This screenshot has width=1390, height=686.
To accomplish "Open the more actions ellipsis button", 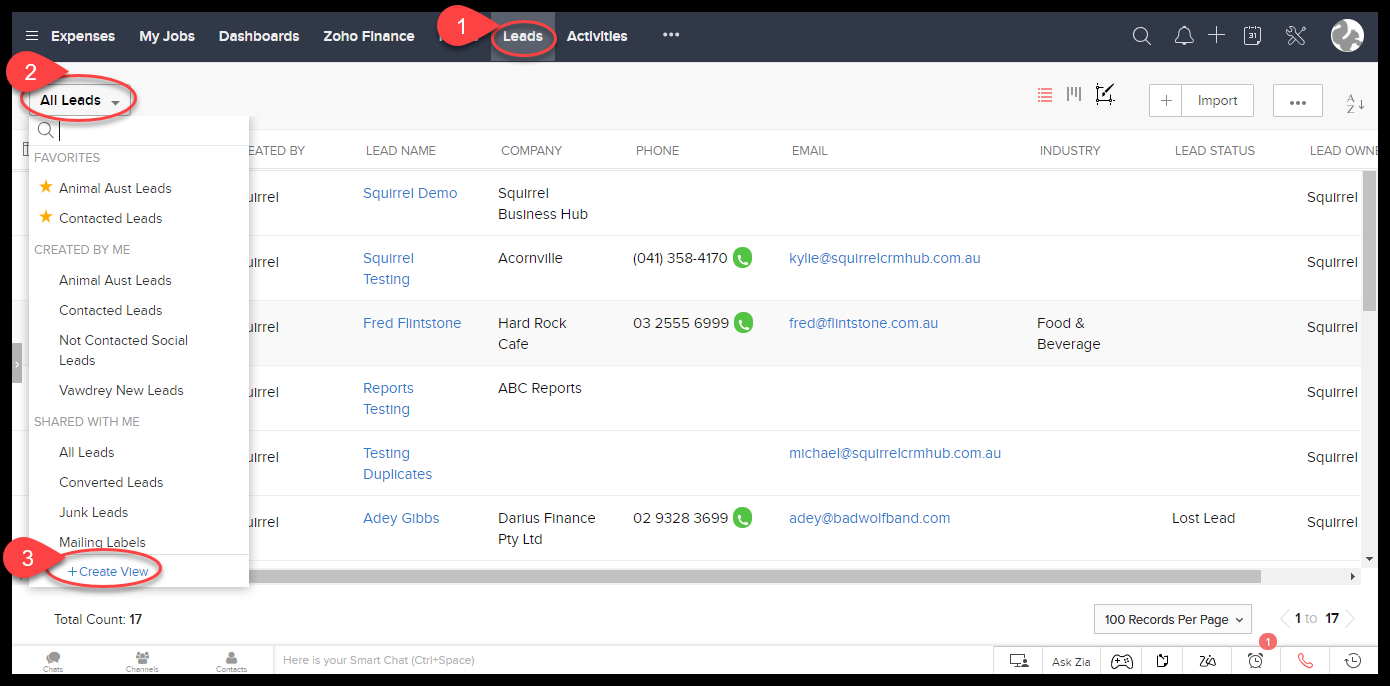I will click(1298, 101).
